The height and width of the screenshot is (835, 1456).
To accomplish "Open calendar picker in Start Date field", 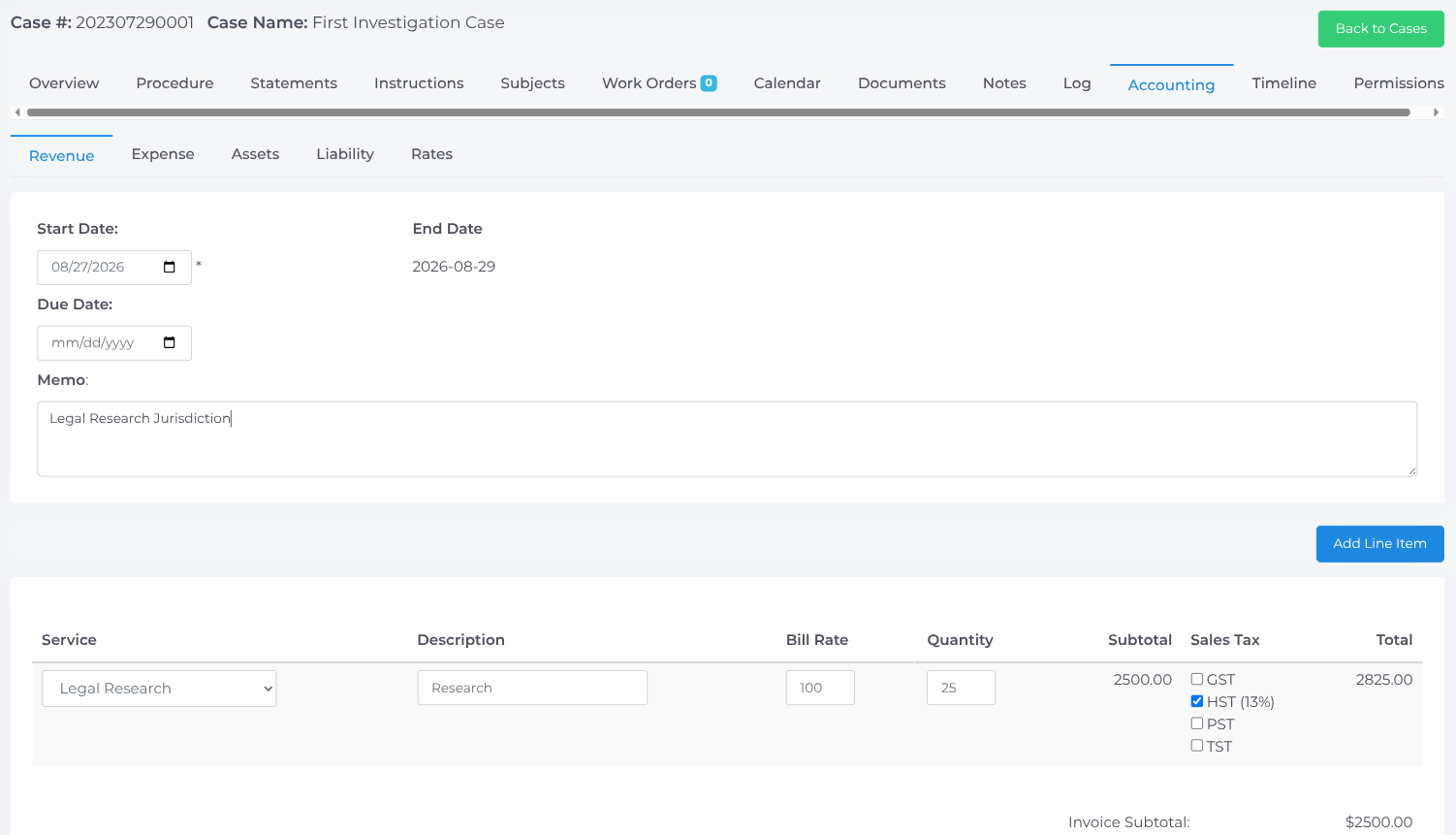I will click(170, 268).
